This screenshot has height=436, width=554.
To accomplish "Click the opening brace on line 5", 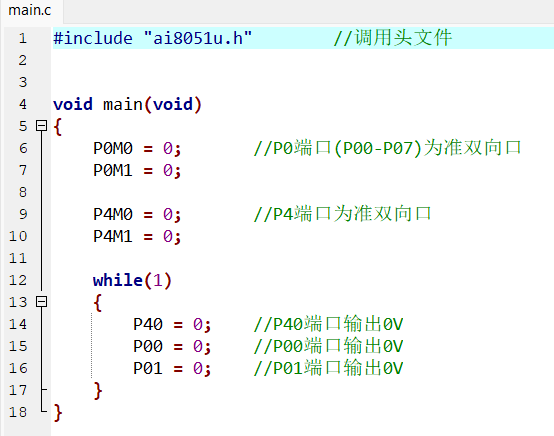I will point(58,126).
